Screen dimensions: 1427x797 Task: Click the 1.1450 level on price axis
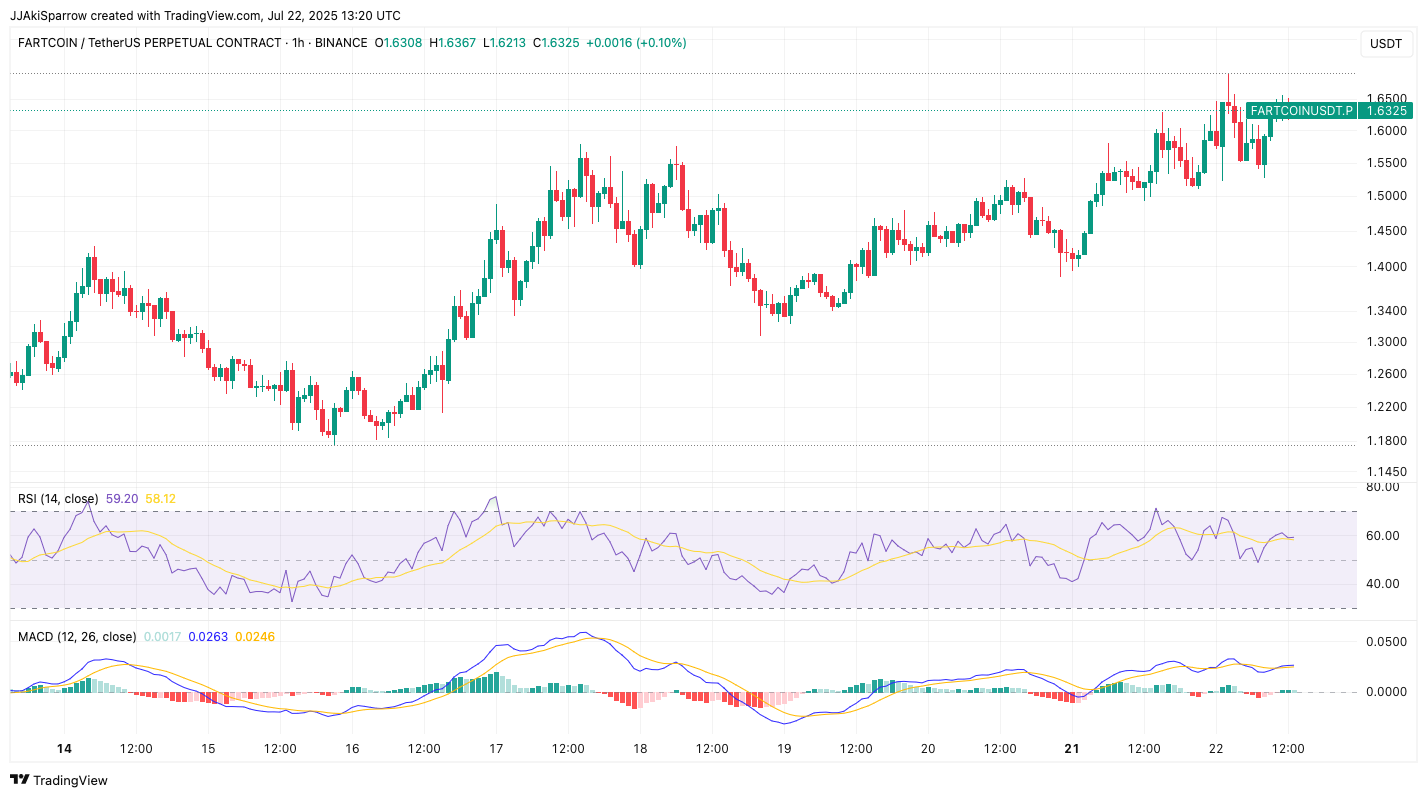(x=1386, y=471)
